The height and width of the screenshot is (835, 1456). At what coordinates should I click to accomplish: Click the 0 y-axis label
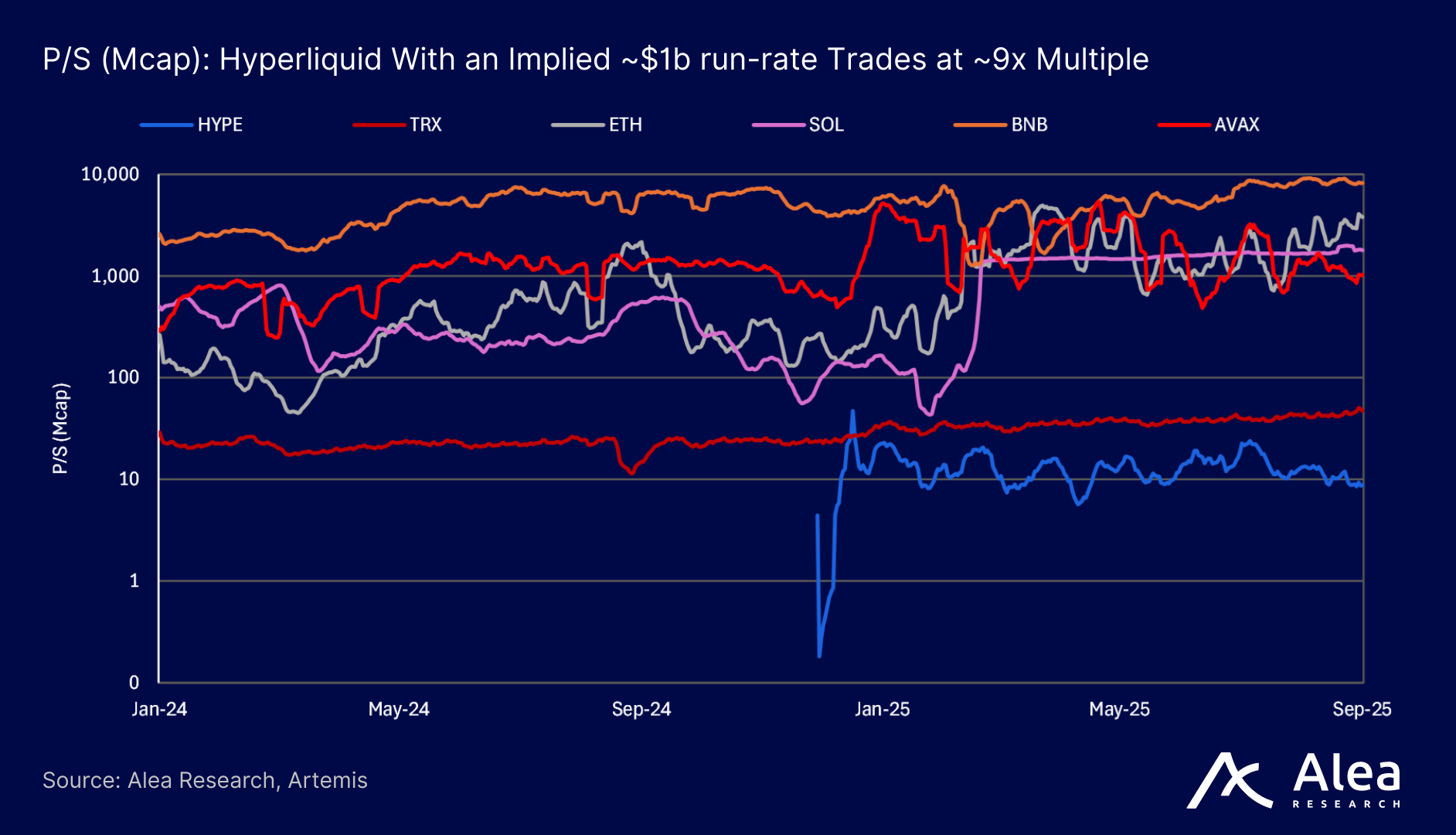(x=134, y=683)
